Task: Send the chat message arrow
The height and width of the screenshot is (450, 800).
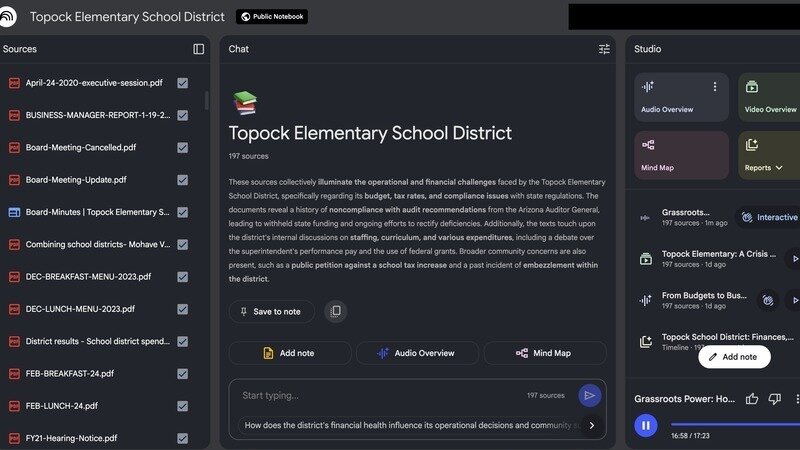Action: 590,396
